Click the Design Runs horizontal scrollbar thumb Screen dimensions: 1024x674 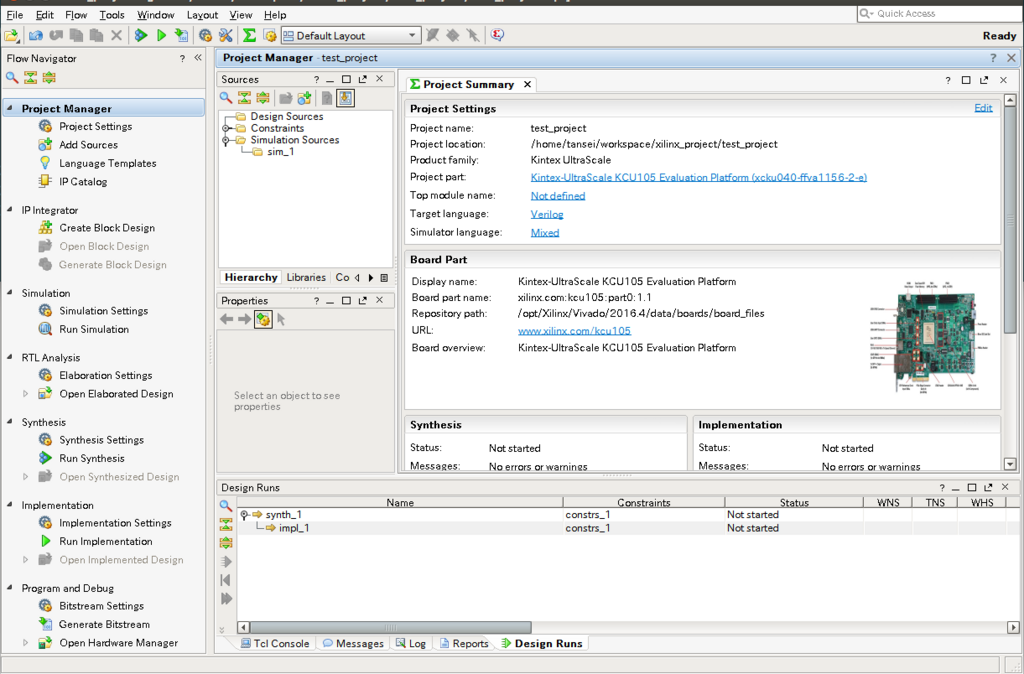[x=391, y=627]
